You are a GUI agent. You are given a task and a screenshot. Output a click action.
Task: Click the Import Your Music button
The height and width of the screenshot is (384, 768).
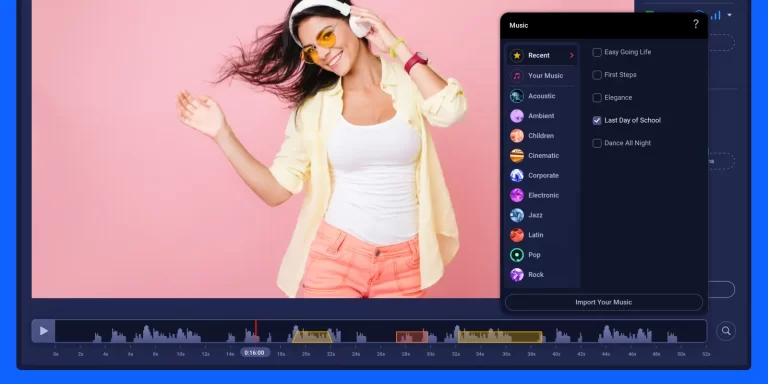click(603, 302)
